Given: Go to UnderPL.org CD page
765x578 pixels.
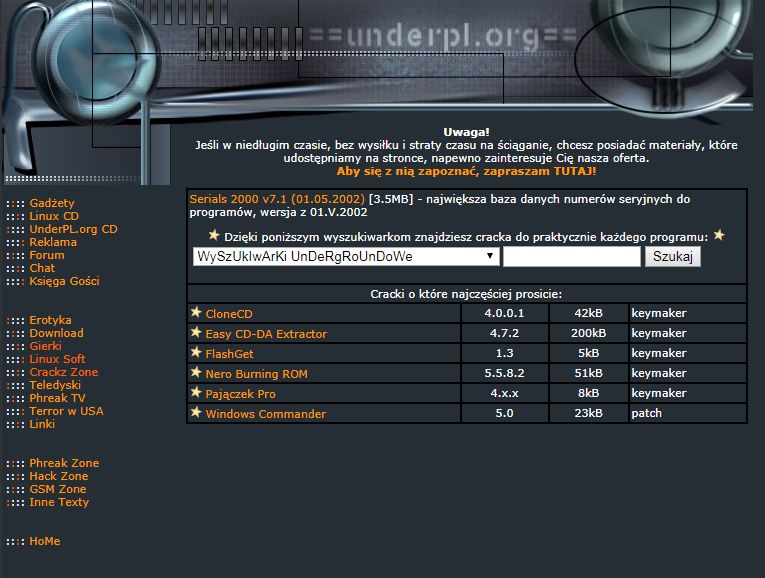Looking at the screenshot, I should coord(73,229).
